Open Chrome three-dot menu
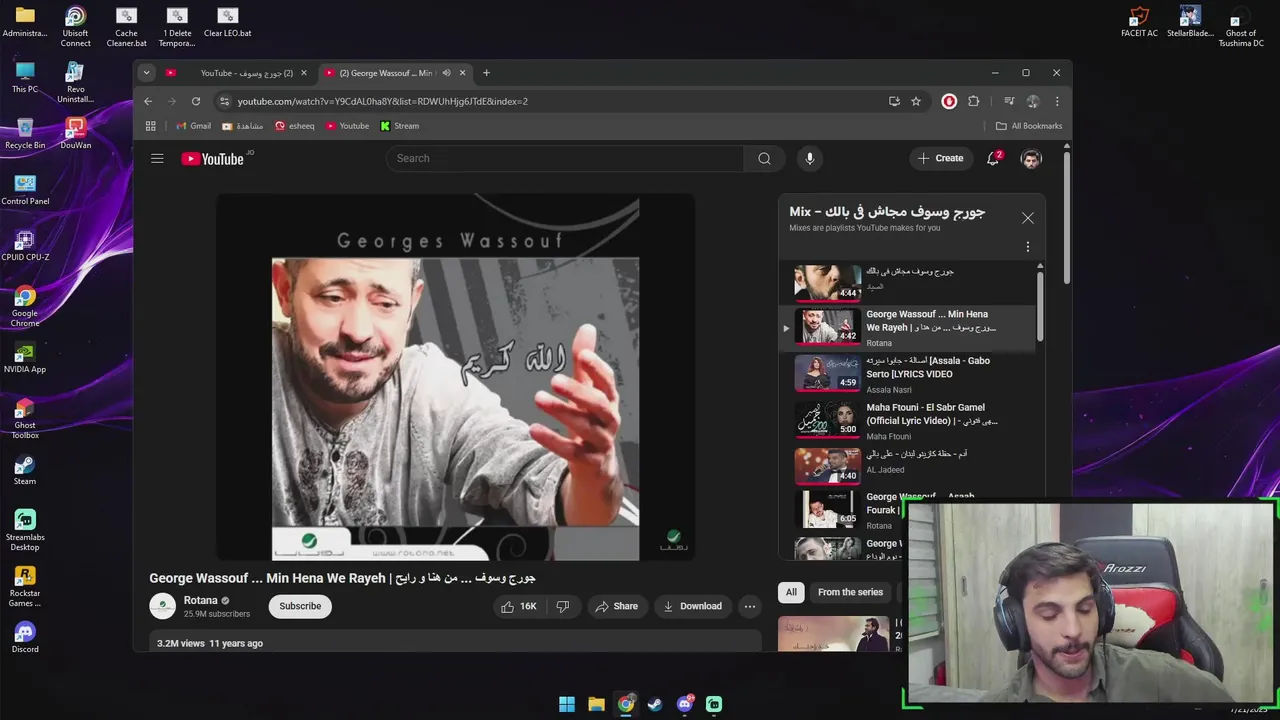 pyautogui.click(x=1057, y=101)
